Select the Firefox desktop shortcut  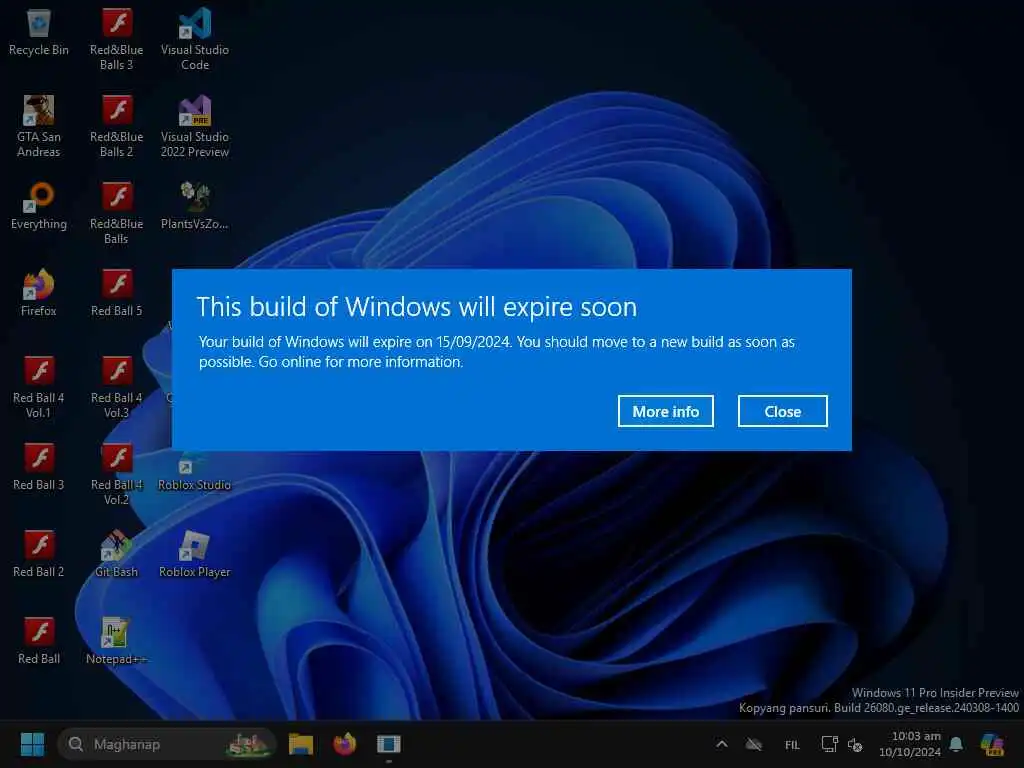pyautogui.click(x=39, y=292)
